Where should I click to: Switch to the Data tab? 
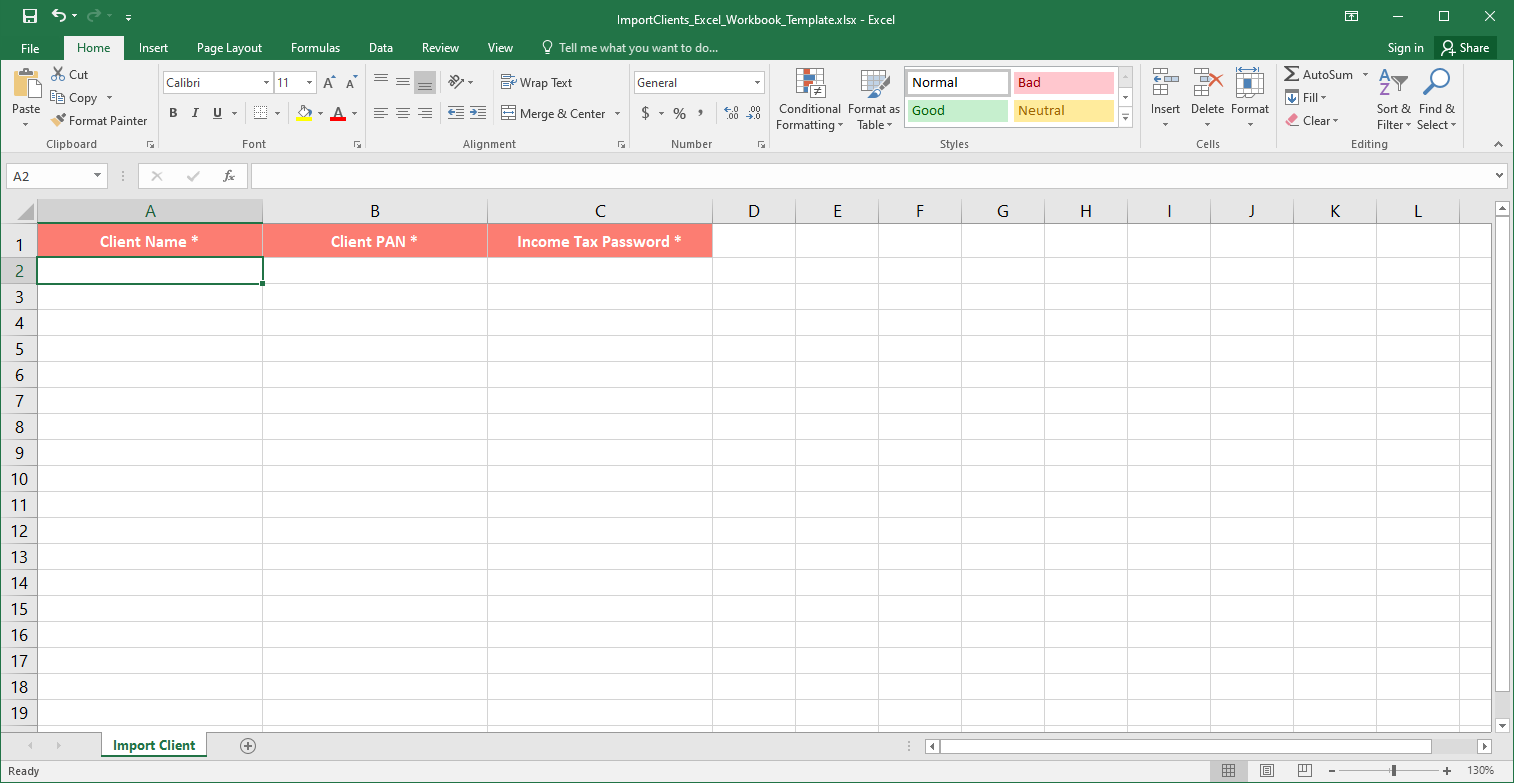coord(380,48)
